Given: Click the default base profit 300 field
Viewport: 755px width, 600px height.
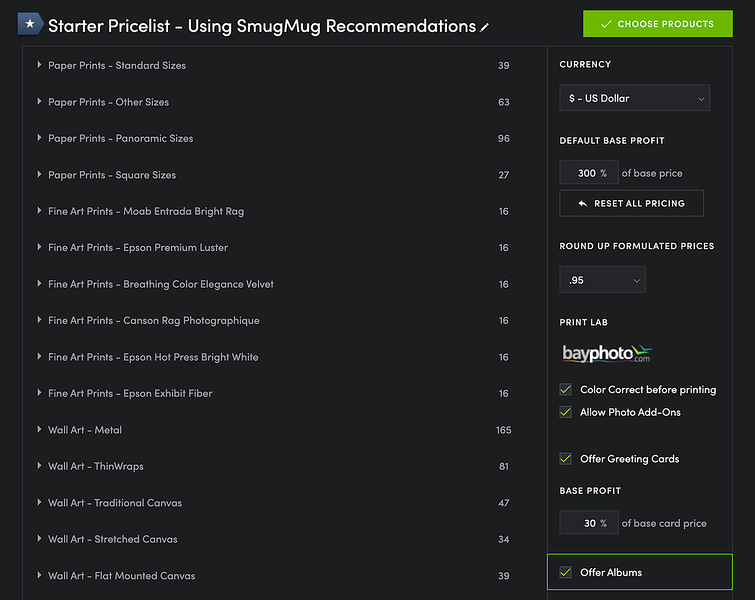Looking at the screenshot, I should click(586, 173).
